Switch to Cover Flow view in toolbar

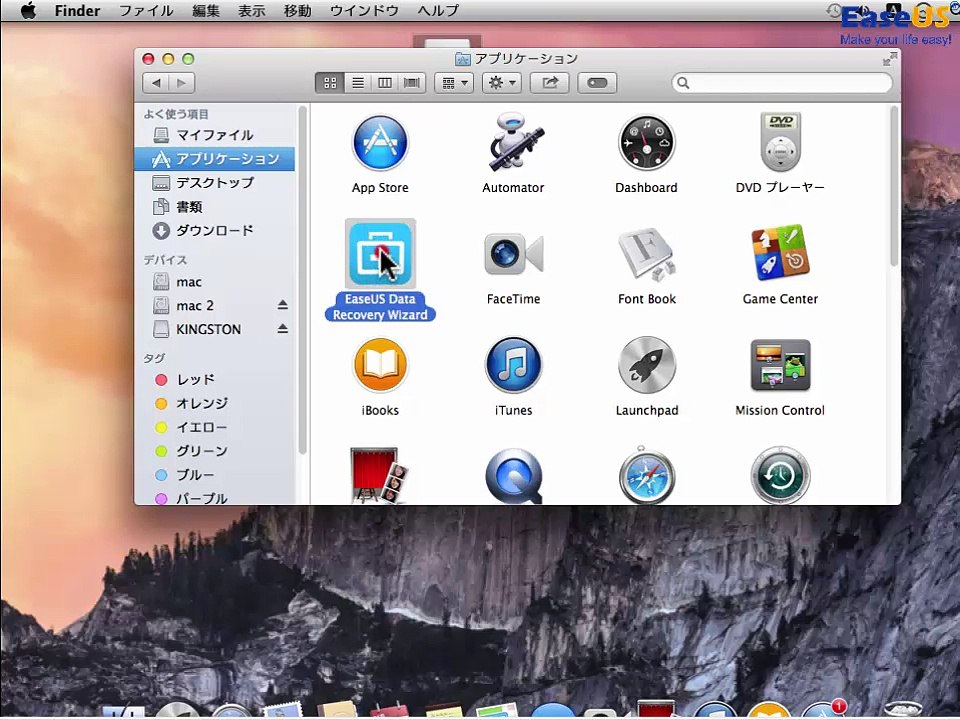[412, 83]
